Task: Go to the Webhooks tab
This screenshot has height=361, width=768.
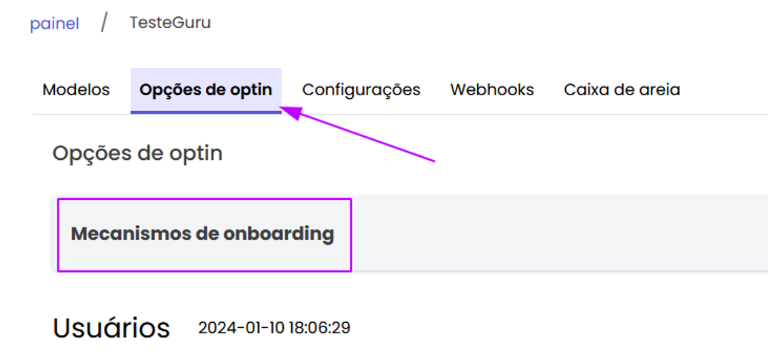Action: pyautogui.click(x=492, y=90)
